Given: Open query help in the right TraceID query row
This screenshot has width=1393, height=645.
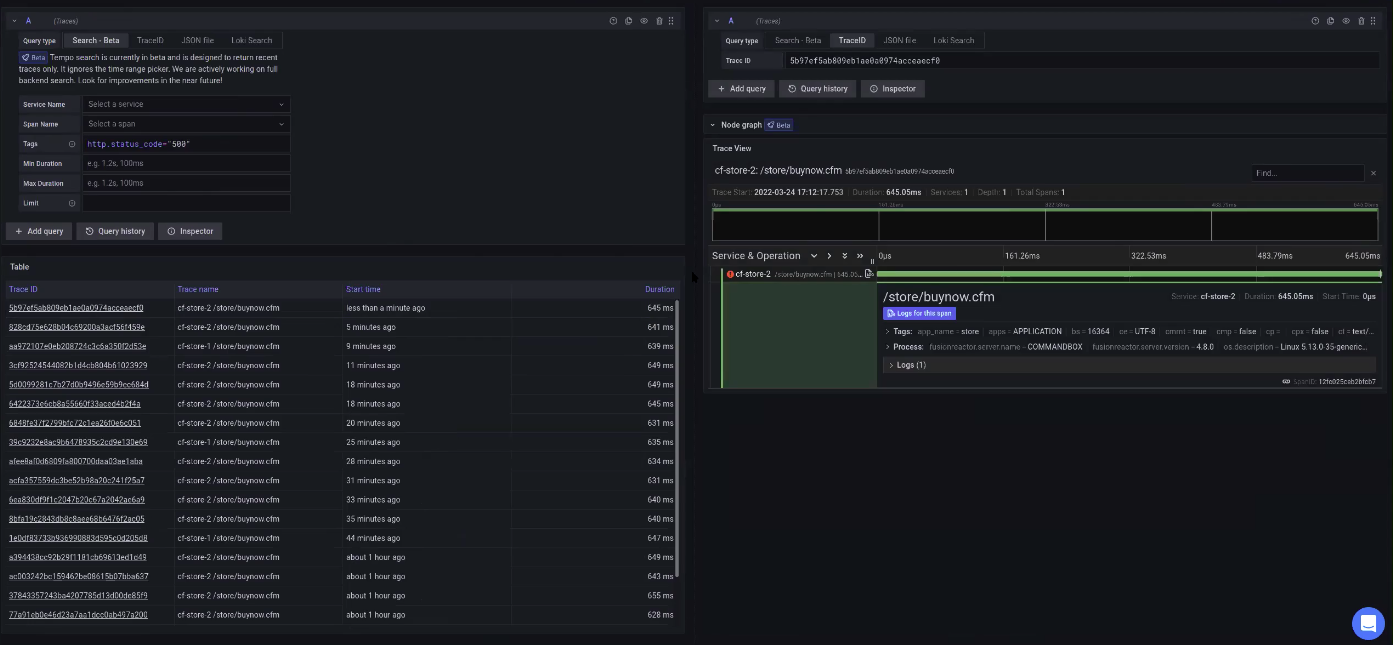Looking at the screenshot, I should tap(1317, 20).
